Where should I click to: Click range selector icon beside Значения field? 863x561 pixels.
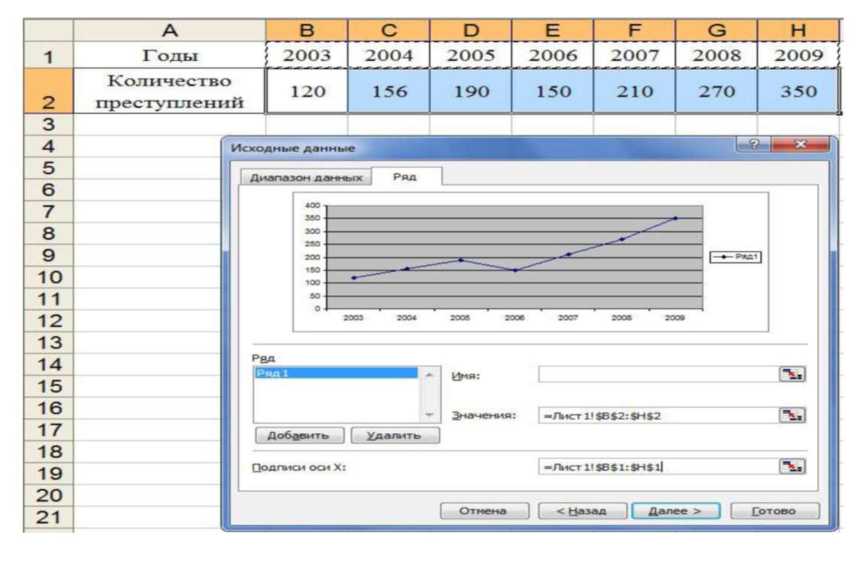(792, 415)
